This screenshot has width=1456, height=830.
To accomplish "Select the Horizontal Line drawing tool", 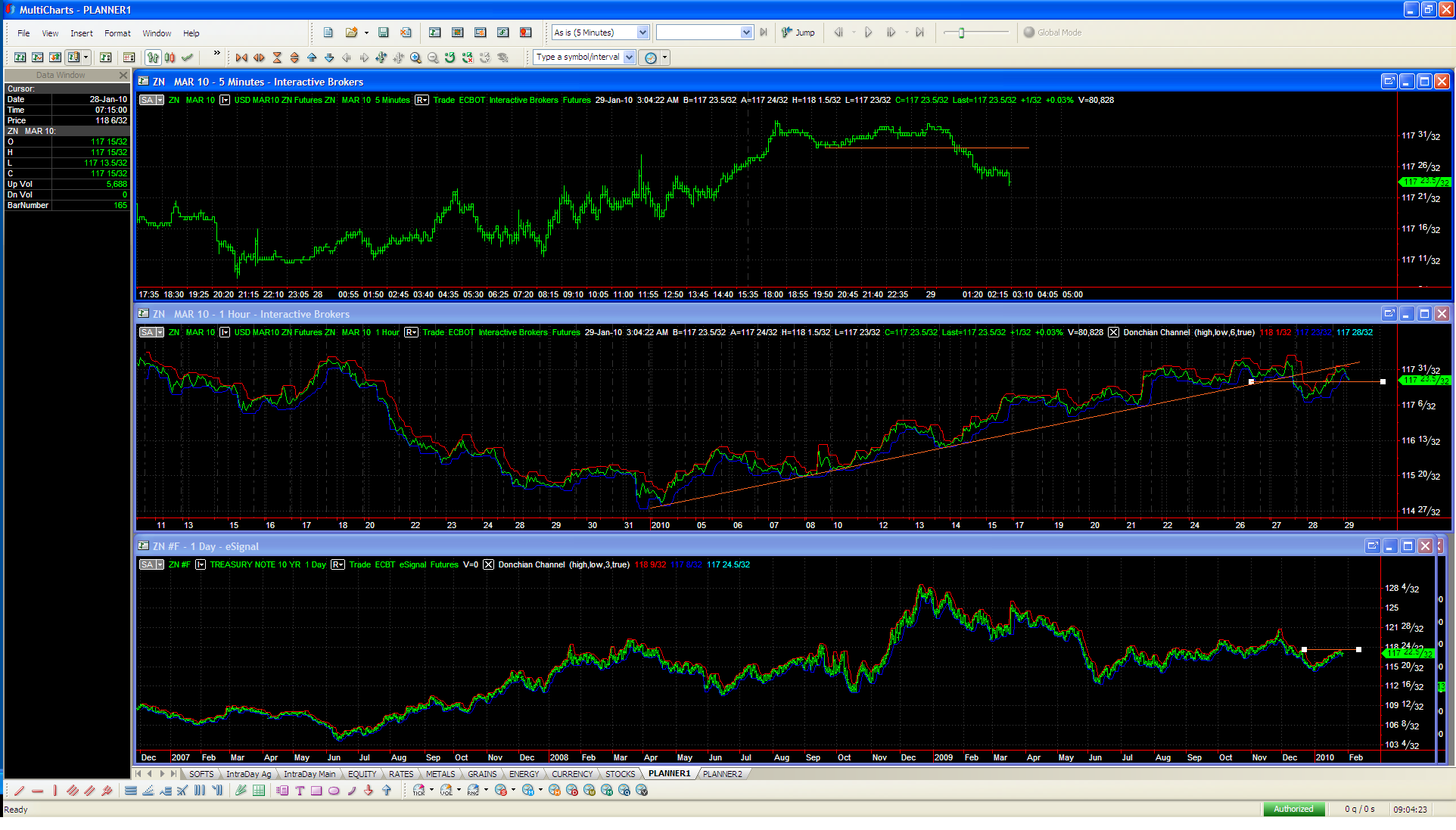I will pyautogui.click(x=37, y=791).
